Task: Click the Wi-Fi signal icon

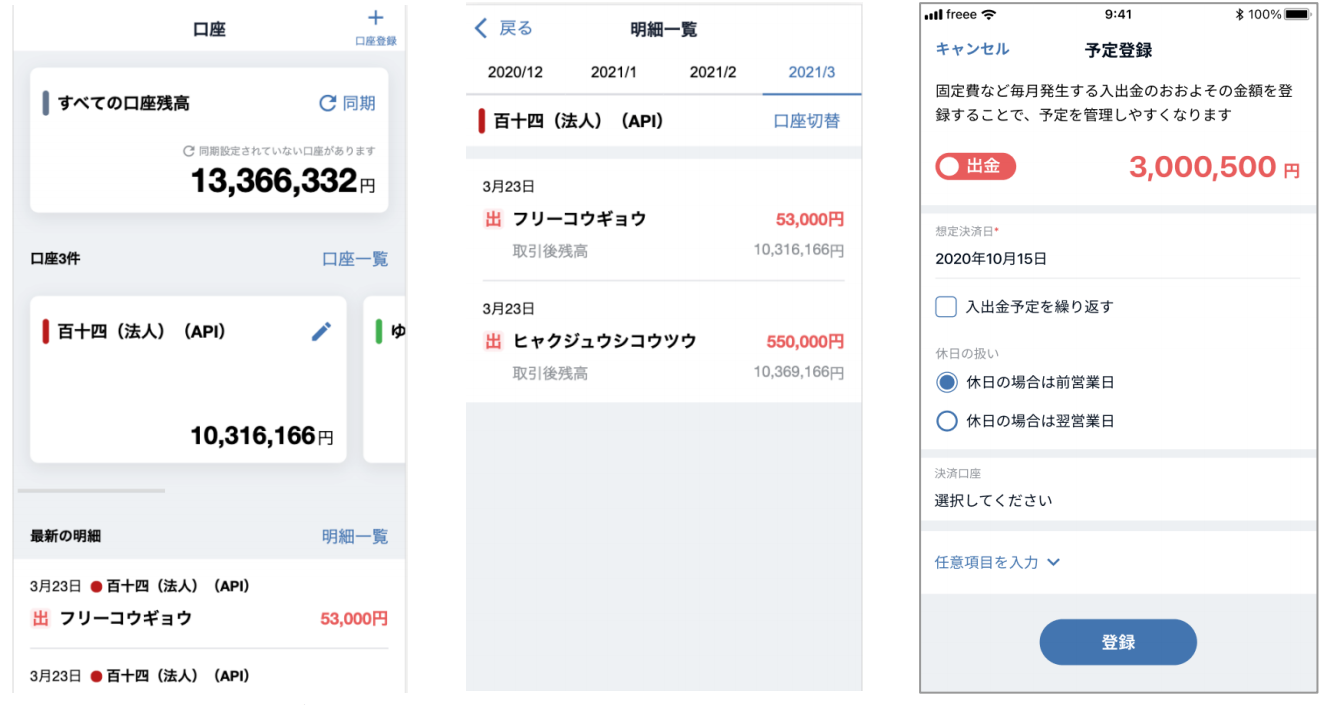Action: coord(989,14)
